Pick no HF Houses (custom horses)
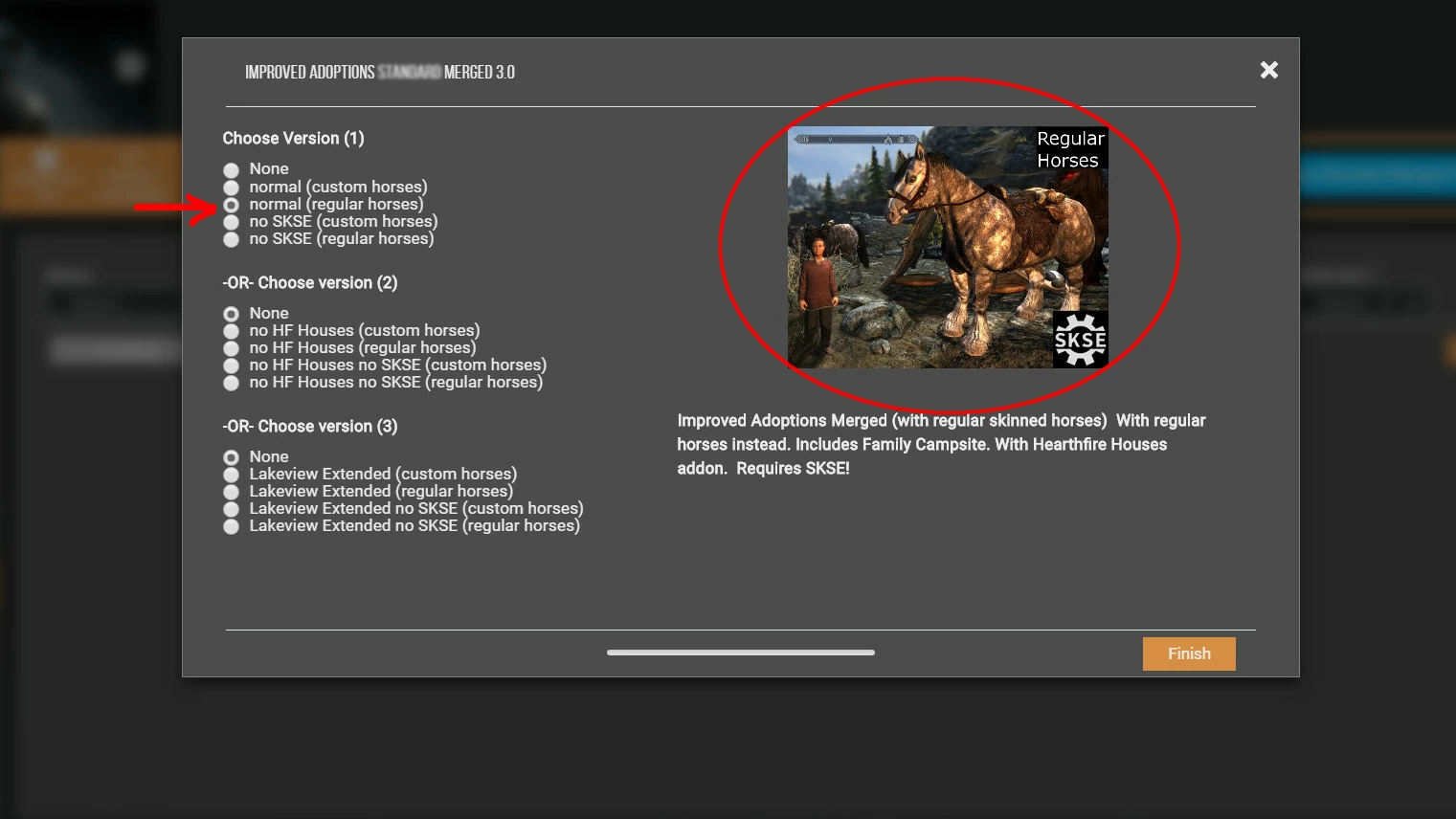This screenshot has width=1456, height=819. coord(231,331)
